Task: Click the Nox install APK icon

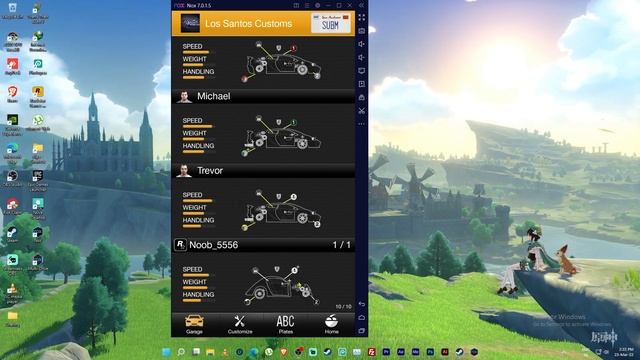Action: pyautogui.click(x=362, y=84)
